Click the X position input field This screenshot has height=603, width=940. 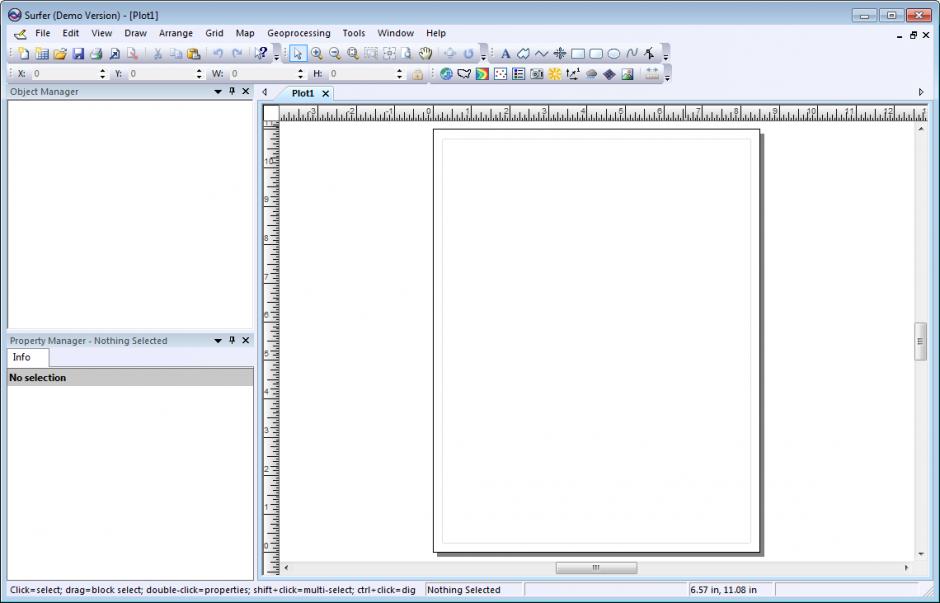pos(64,74)
